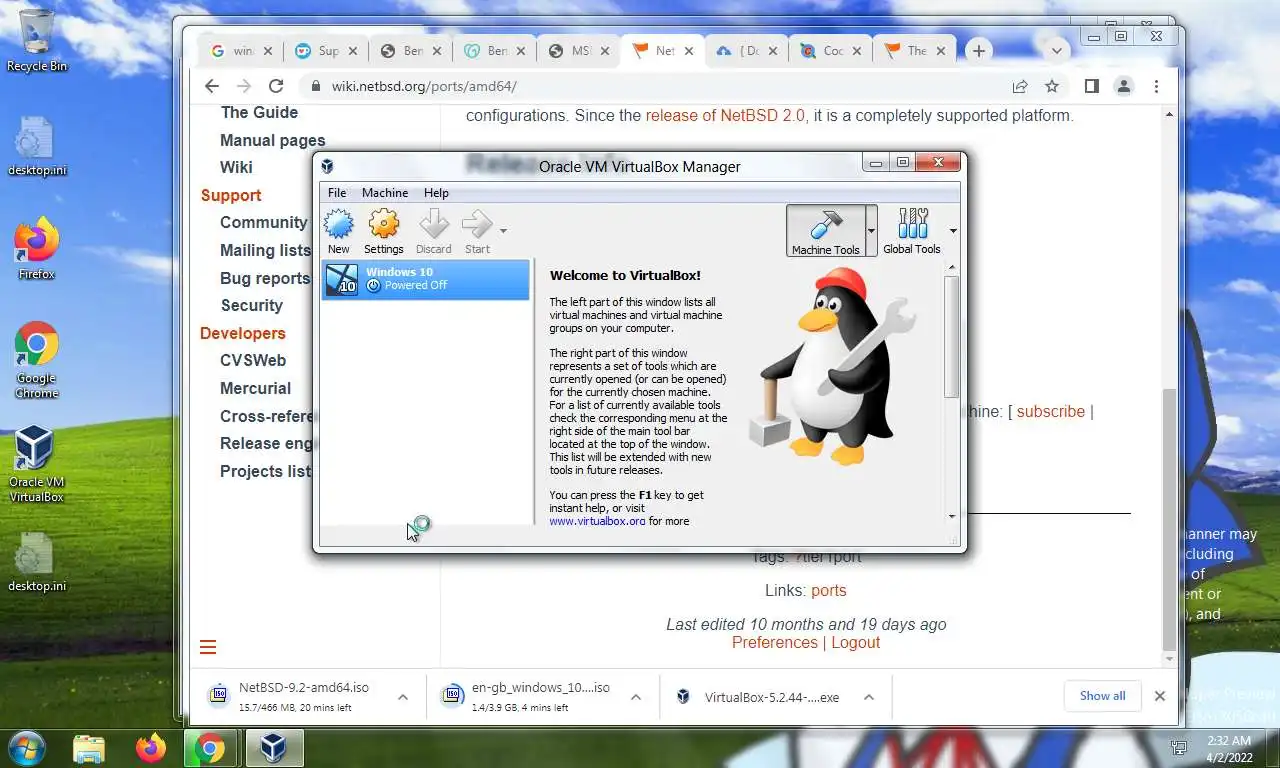
Task: Open Mercurial sidebar link
Action: (x=255, y=388)
